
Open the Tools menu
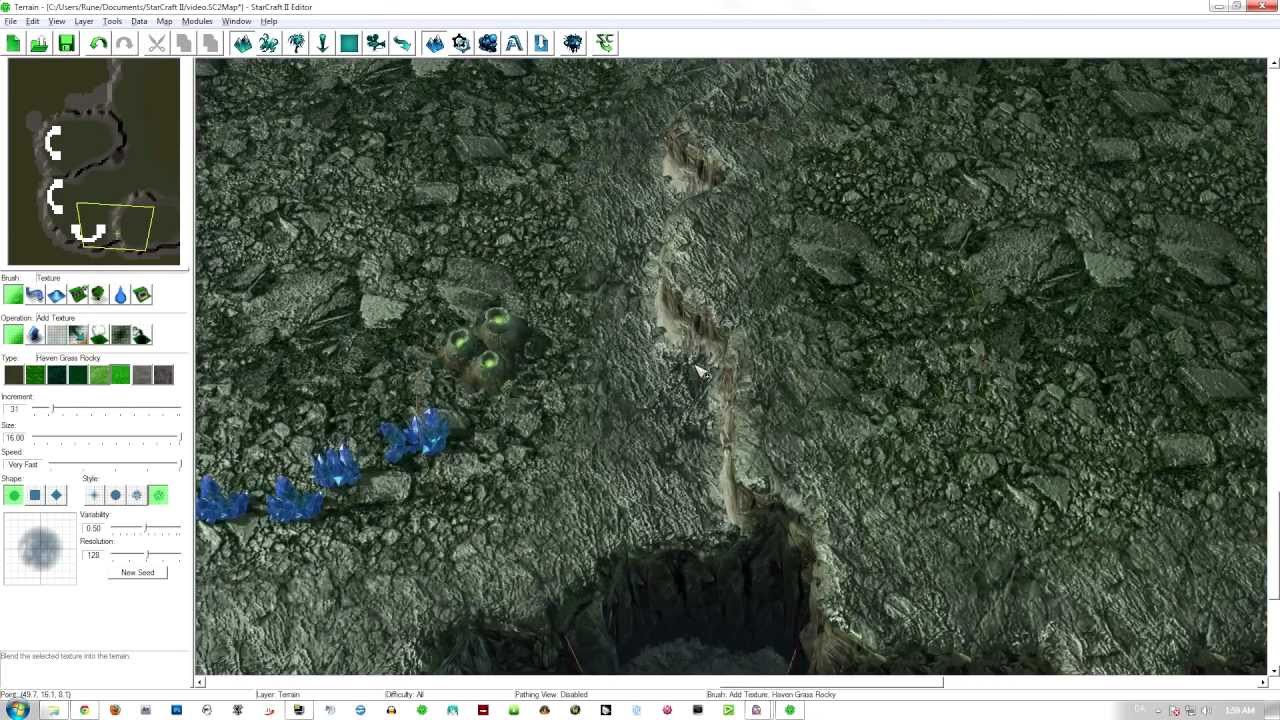click(x=112, y=21)
